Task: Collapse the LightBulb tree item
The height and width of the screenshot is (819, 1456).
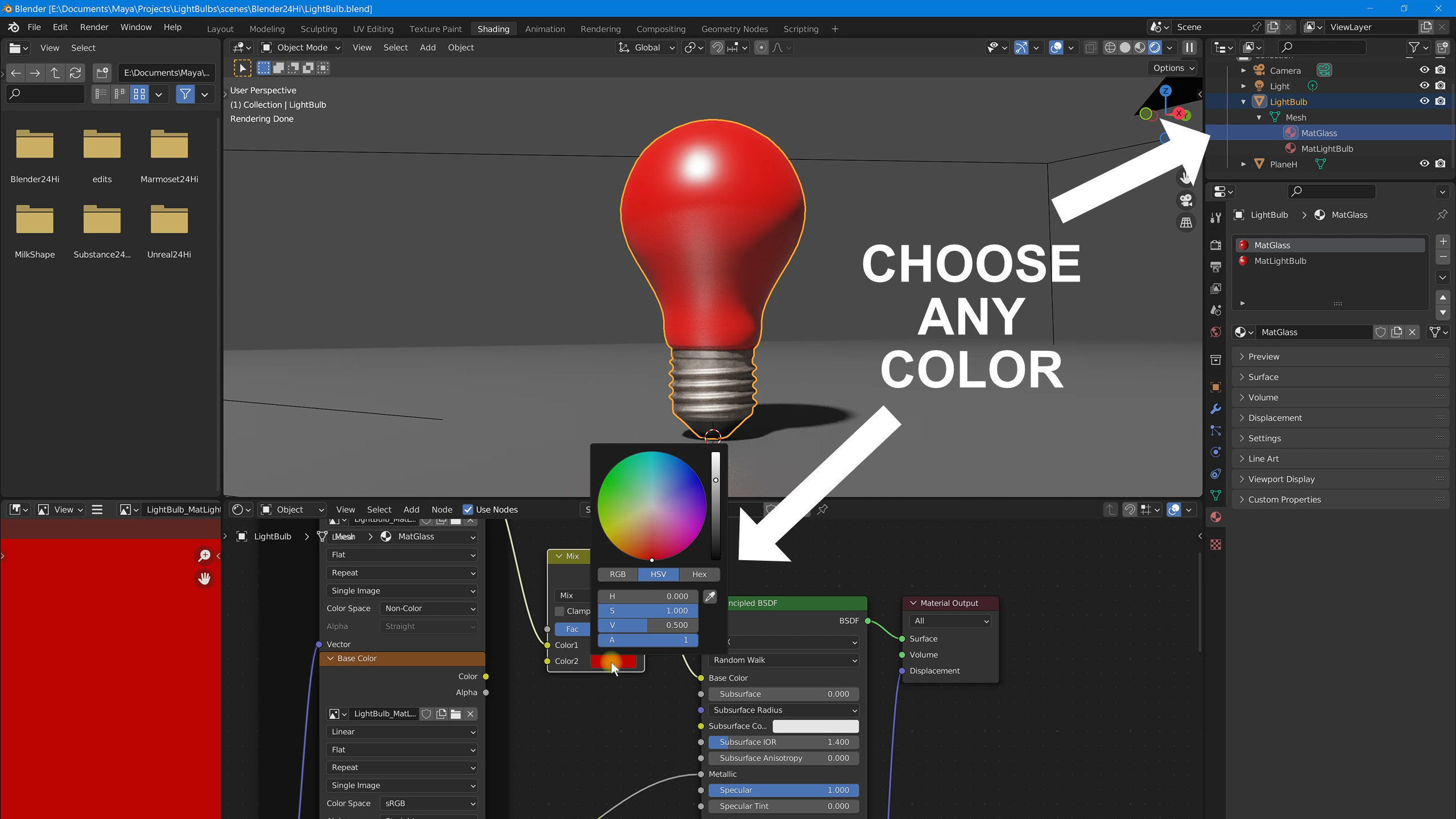Action: [1243, 102]
